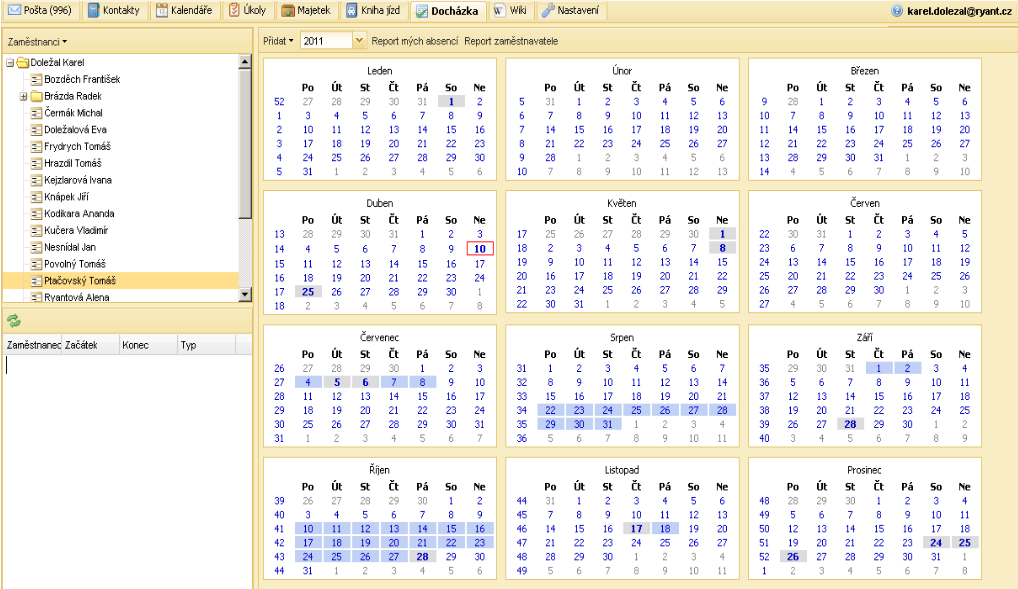
Task: Select employee Nesnídal Jan in the tree
Action: click(x=70, y=247)
